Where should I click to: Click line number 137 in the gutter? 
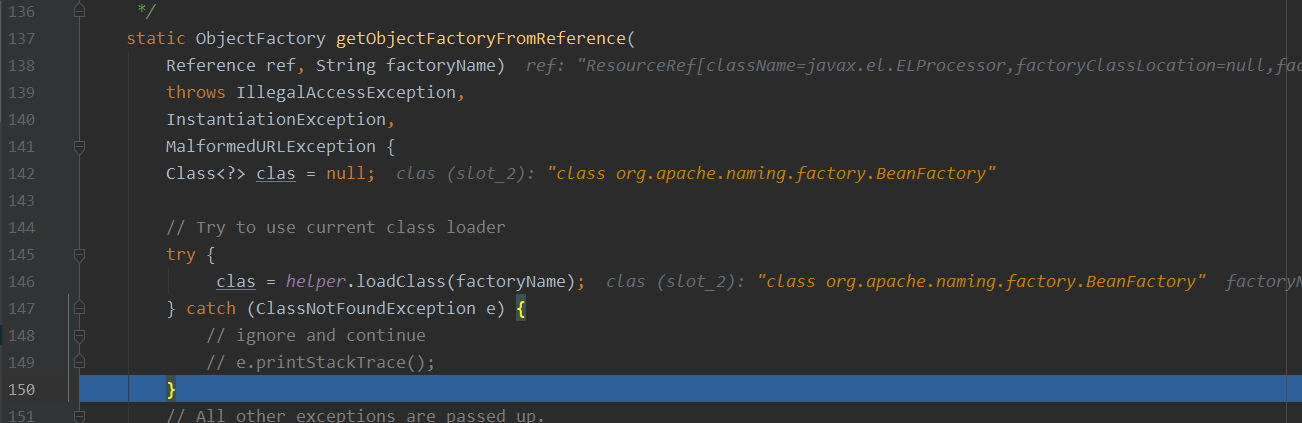pyautogui.click(x=21, y=39)
